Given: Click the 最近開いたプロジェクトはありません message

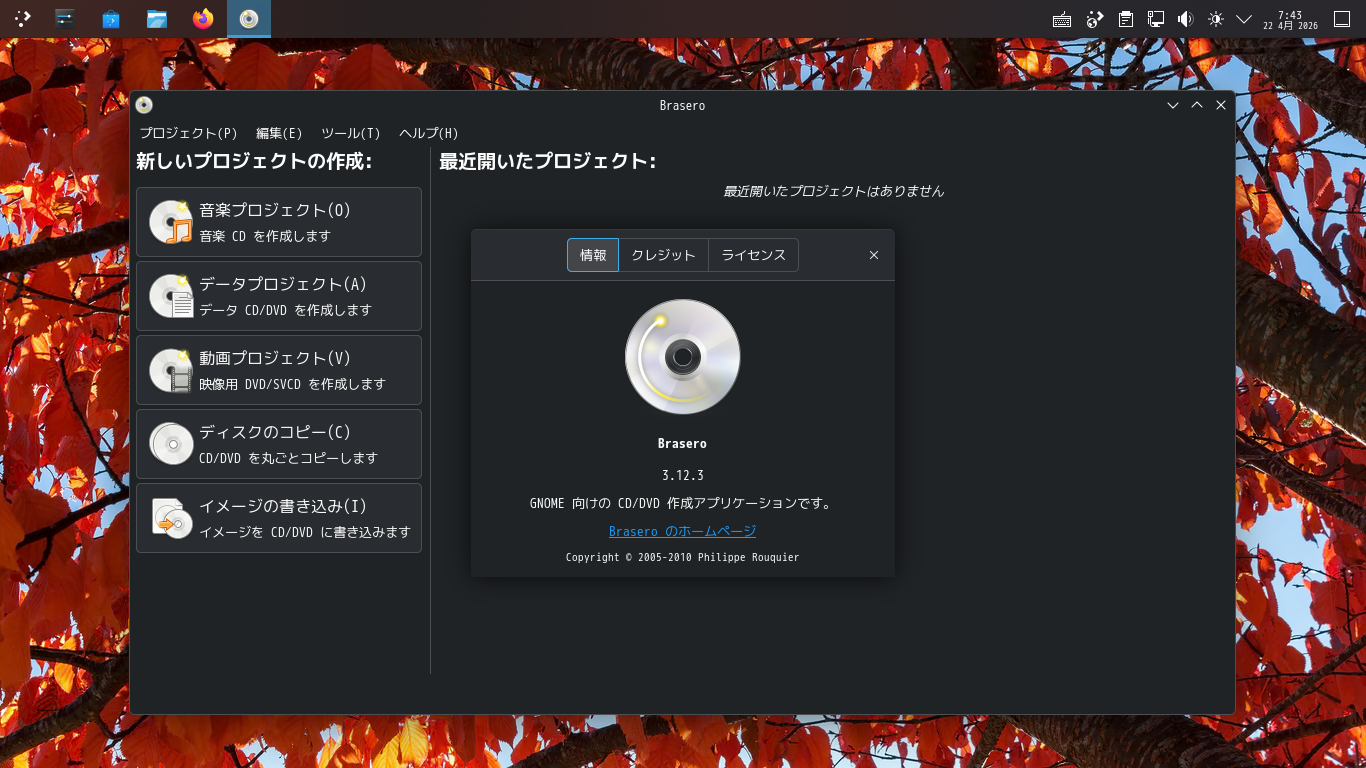Looking at the screenshot, I should (x=833, y=191).
